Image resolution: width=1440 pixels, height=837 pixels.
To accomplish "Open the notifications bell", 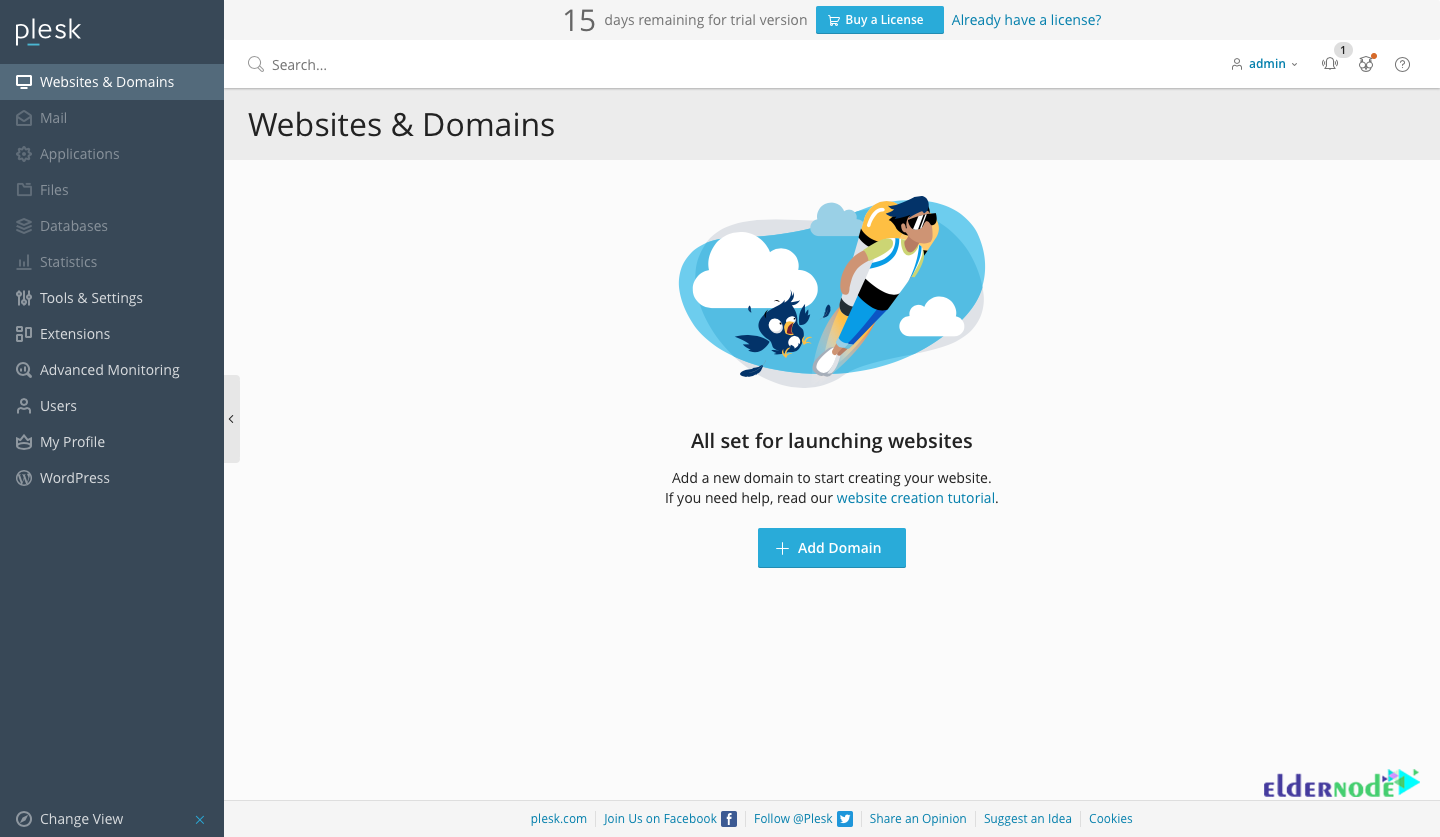I will 1330,63.
